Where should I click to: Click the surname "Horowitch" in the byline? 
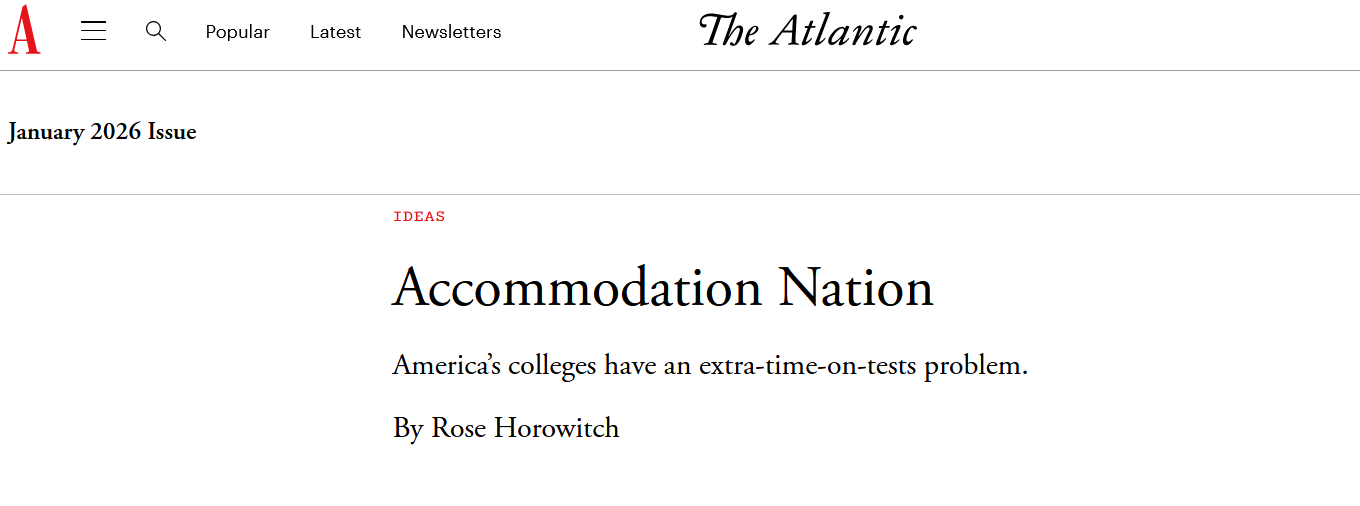coord(556,428)
